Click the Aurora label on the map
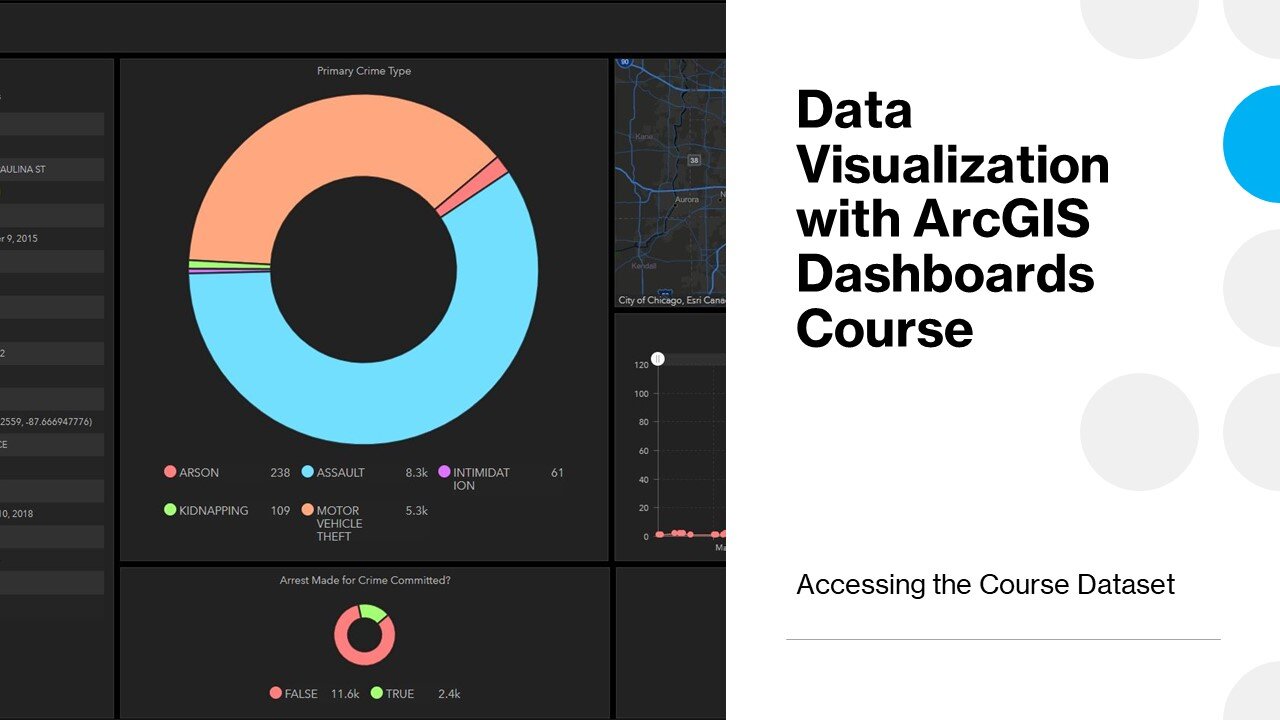This screenshot has width=1280, height=720. (x=686, y=200)
